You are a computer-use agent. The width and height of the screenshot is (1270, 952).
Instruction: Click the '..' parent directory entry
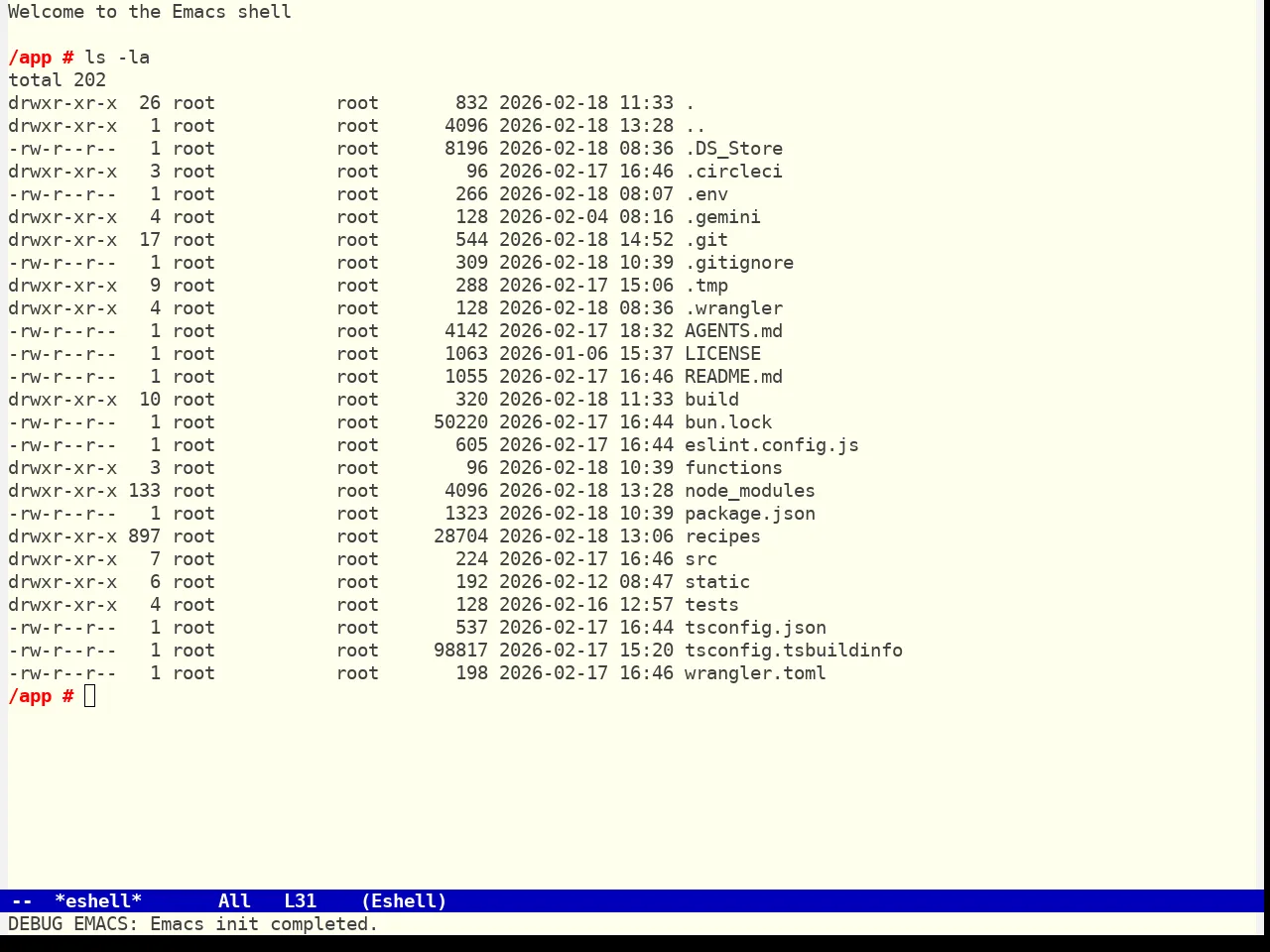click(x=696, y=126)
